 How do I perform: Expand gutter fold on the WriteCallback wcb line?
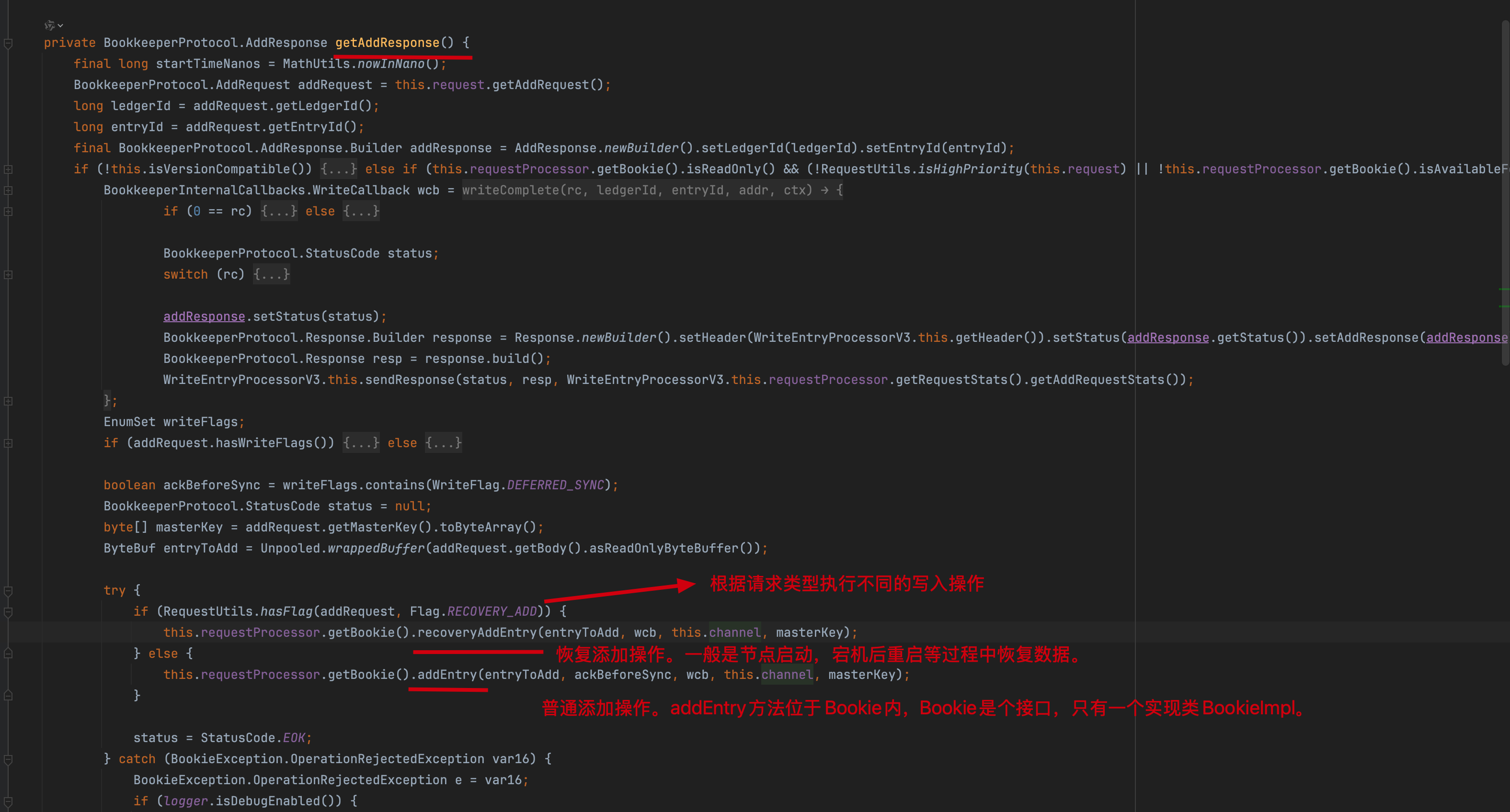[8, 191]
